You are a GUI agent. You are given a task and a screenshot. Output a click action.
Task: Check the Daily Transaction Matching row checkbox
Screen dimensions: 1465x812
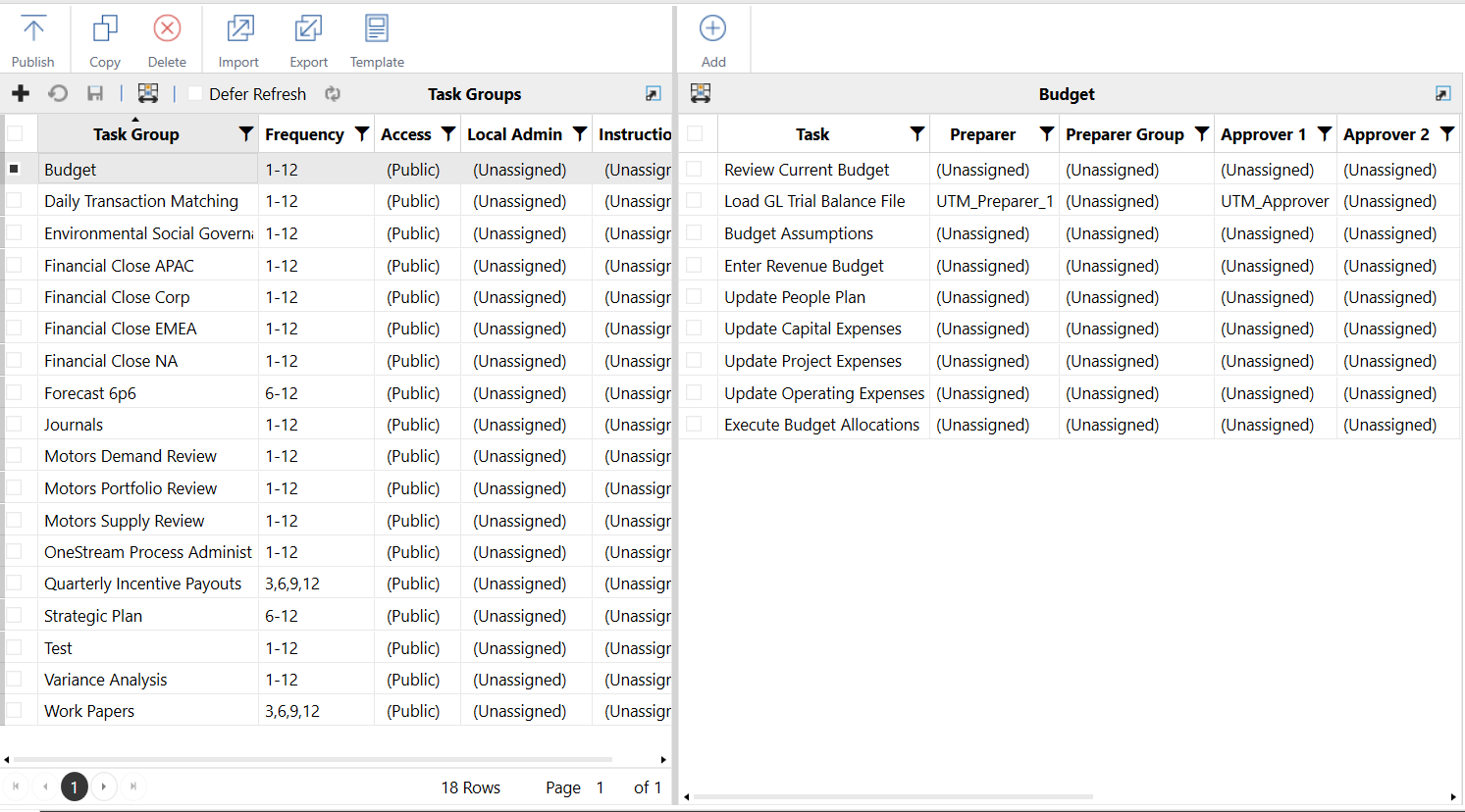pyautogui.click(x=15, y=200)
